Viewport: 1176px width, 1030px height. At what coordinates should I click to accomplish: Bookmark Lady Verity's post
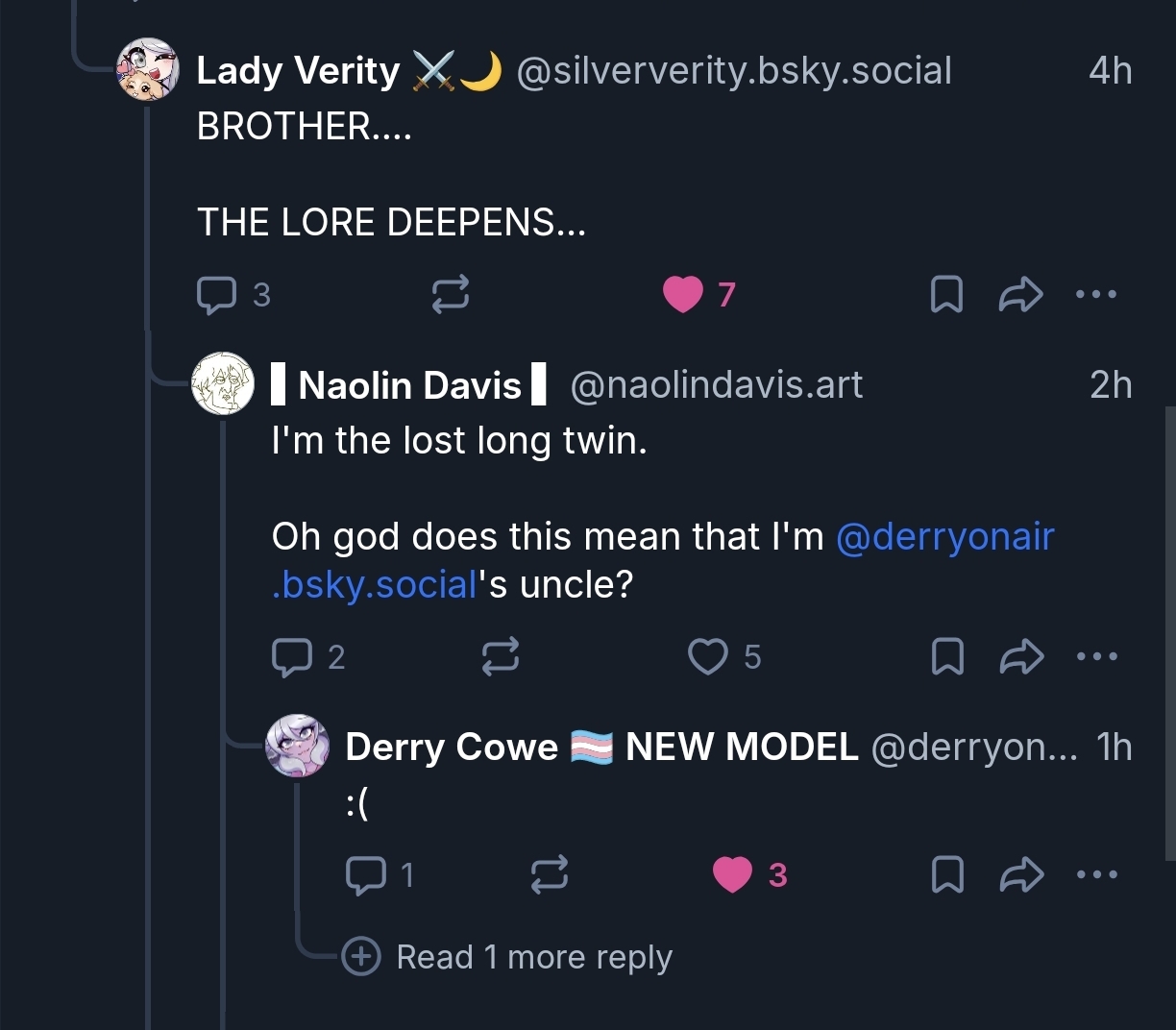[x=946, y=294]
